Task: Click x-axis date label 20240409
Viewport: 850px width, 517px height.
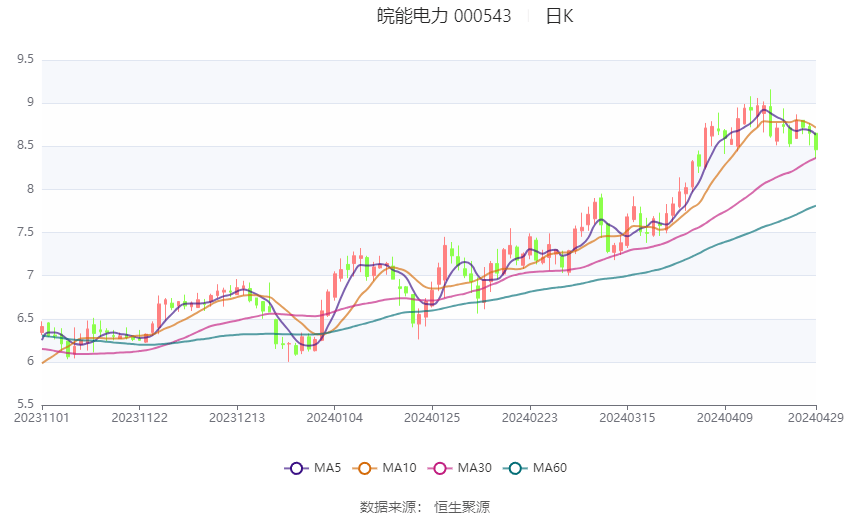Action: (725, 418)
